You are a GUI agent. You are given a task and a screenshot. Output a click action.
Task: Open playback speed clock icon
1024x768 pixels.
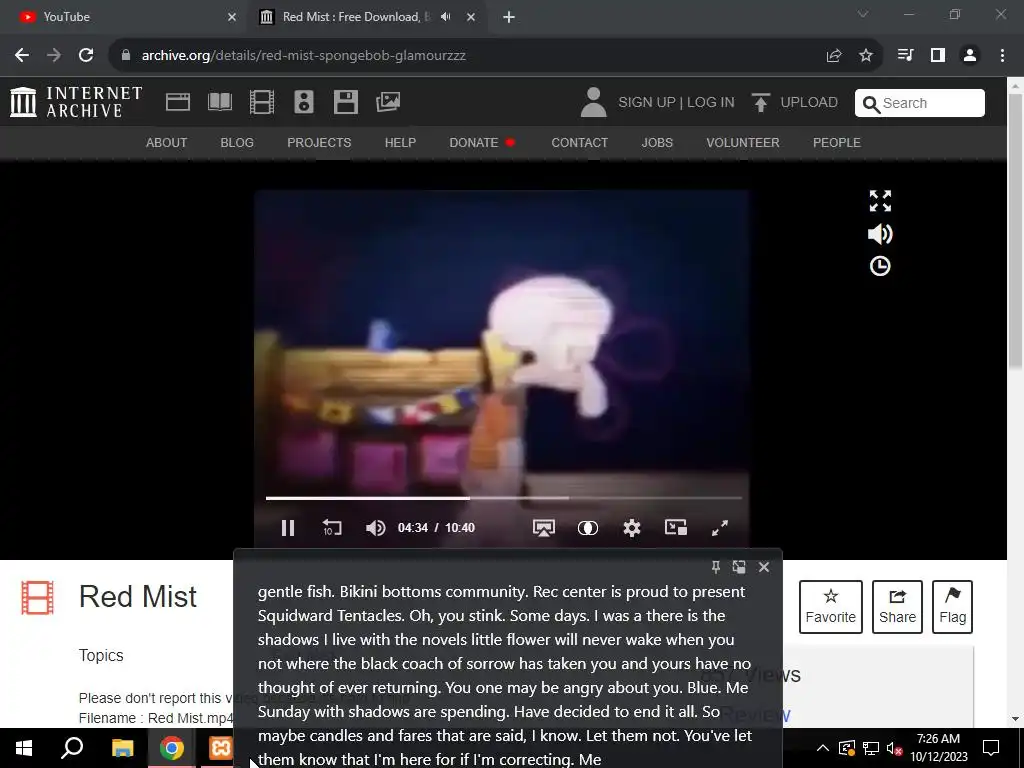click(x=880, y=266)
